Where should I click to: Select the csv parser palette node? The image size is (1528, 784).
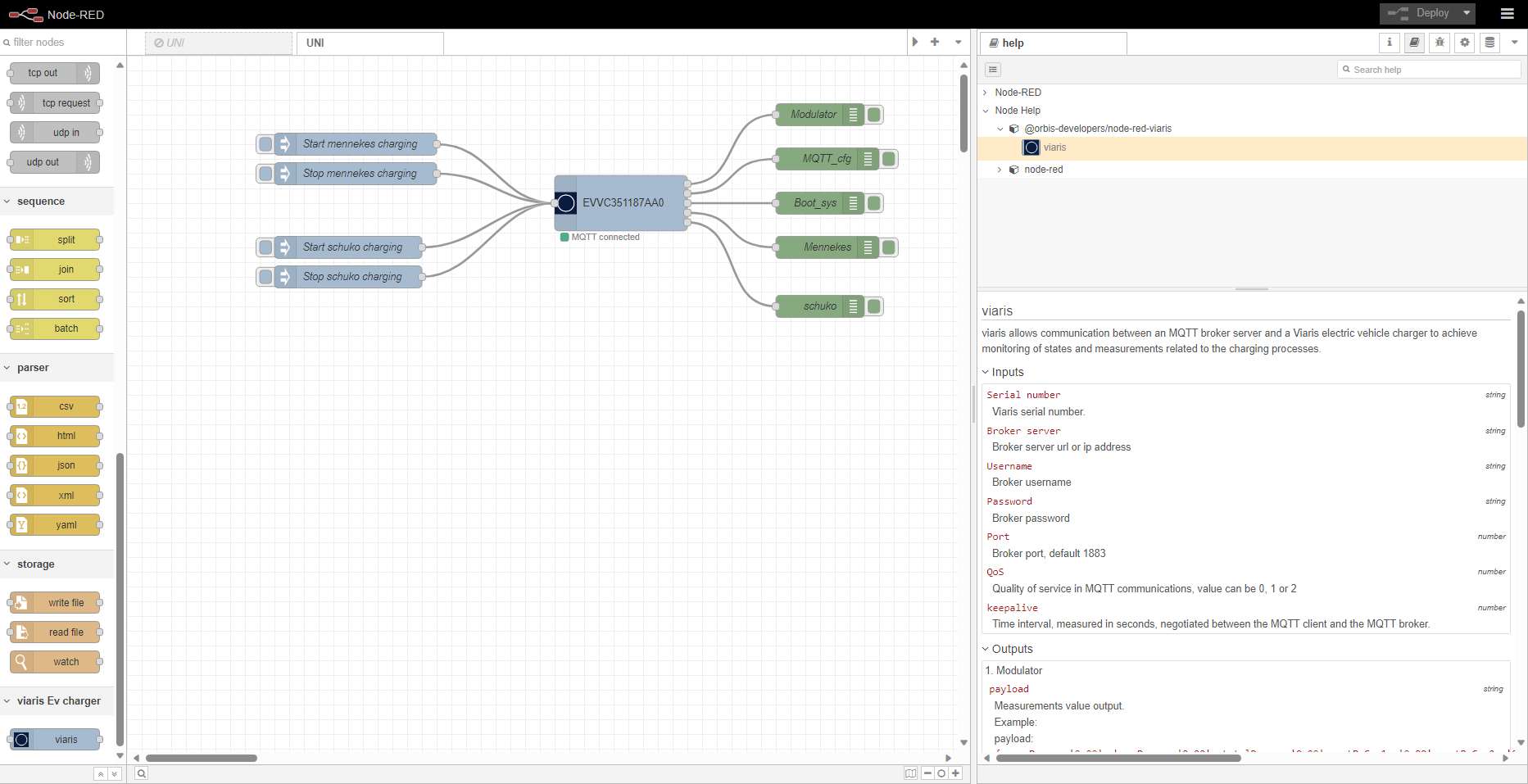(55, 406)
